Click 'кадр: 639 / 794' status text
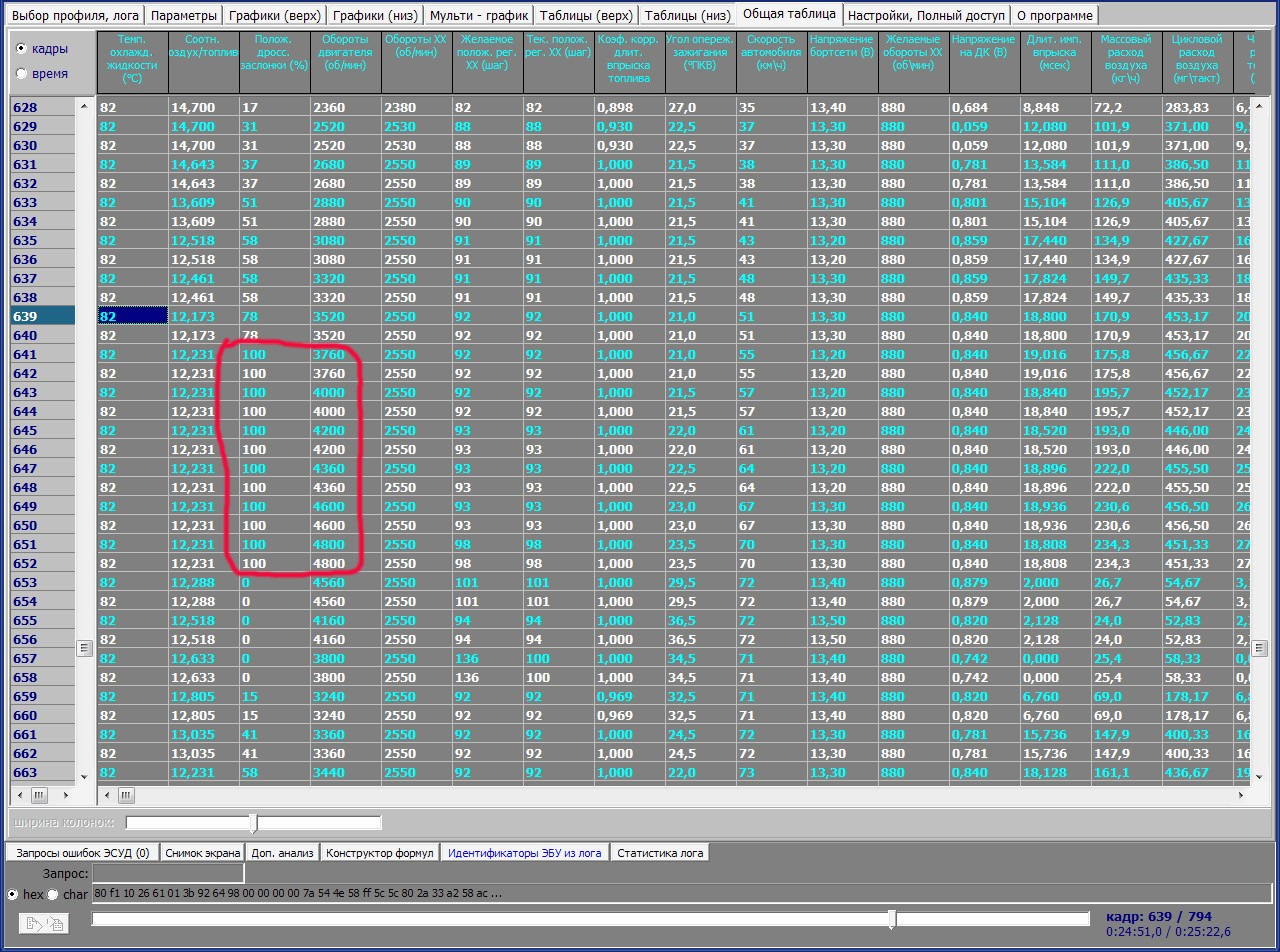The image size is (1280, 952). click(x=1158, y=916)
